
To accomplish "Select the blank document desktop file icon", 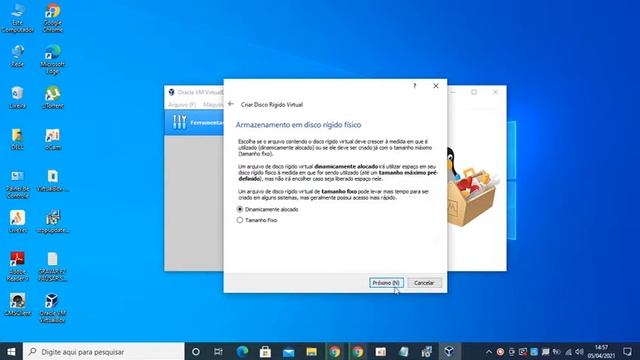I will 53,266.
